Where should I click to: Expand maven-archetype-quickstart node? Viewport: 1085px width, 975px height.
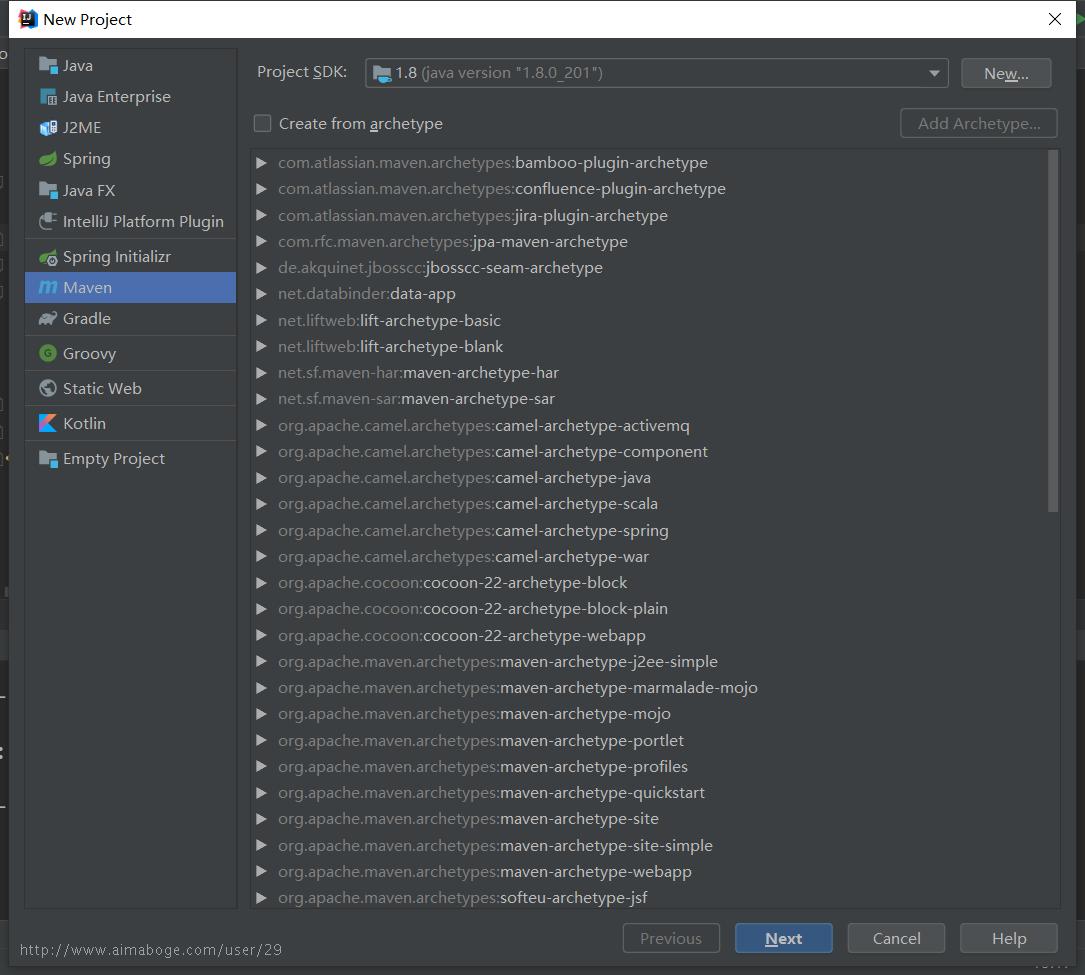tap(261, 792)
